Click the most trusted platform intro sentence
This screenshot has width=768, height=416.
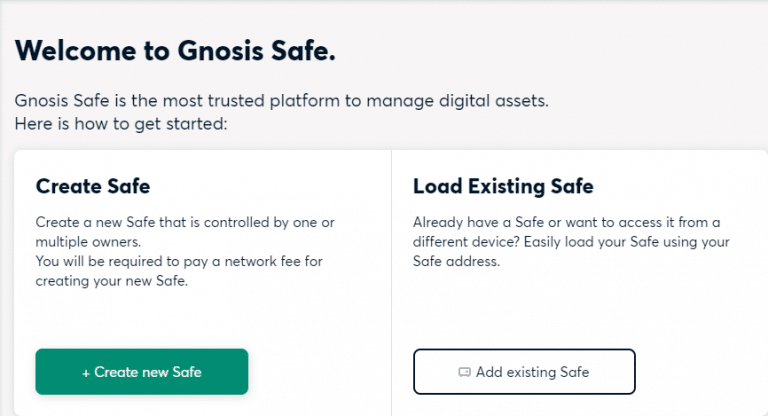coord(282,100)
